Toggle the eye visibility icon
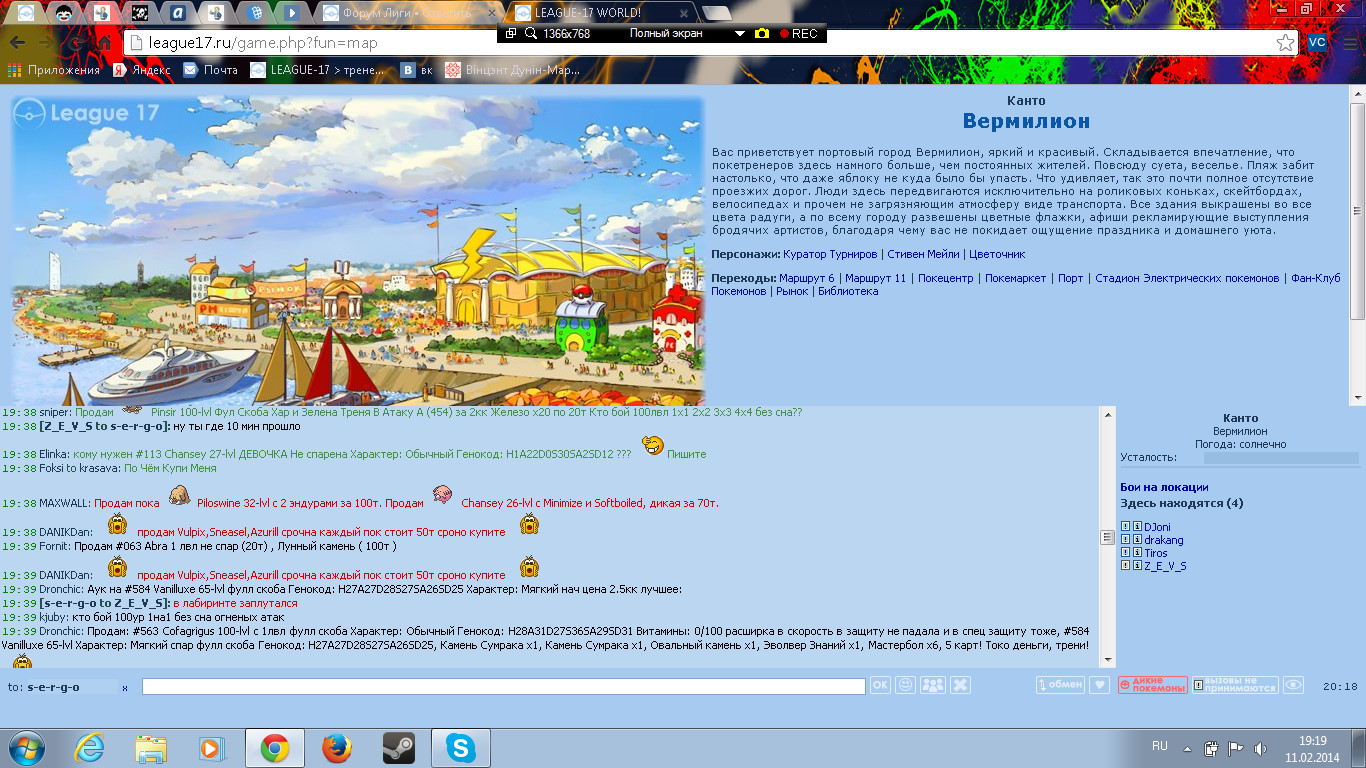Viewport: 1366px width, 768px height. tap(1294, 685)
